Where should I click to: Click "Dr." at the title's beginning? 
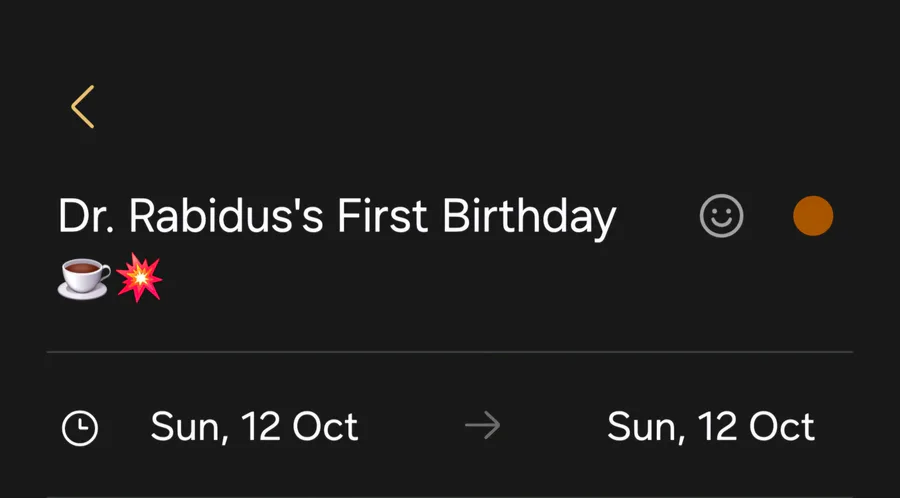[88, 216]
